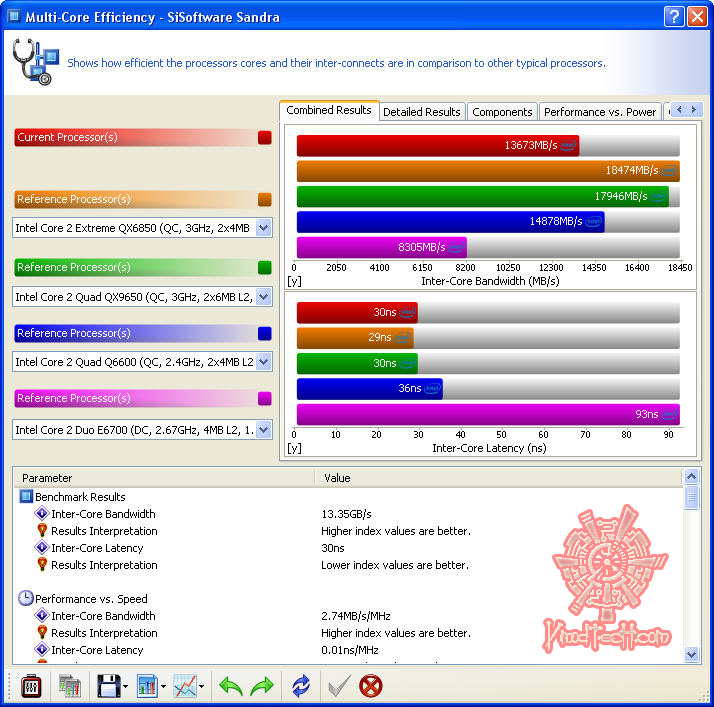Click the red cancel X icon
Image resolution: width=714 pixels, height=707 pixels.
[371, 686]
